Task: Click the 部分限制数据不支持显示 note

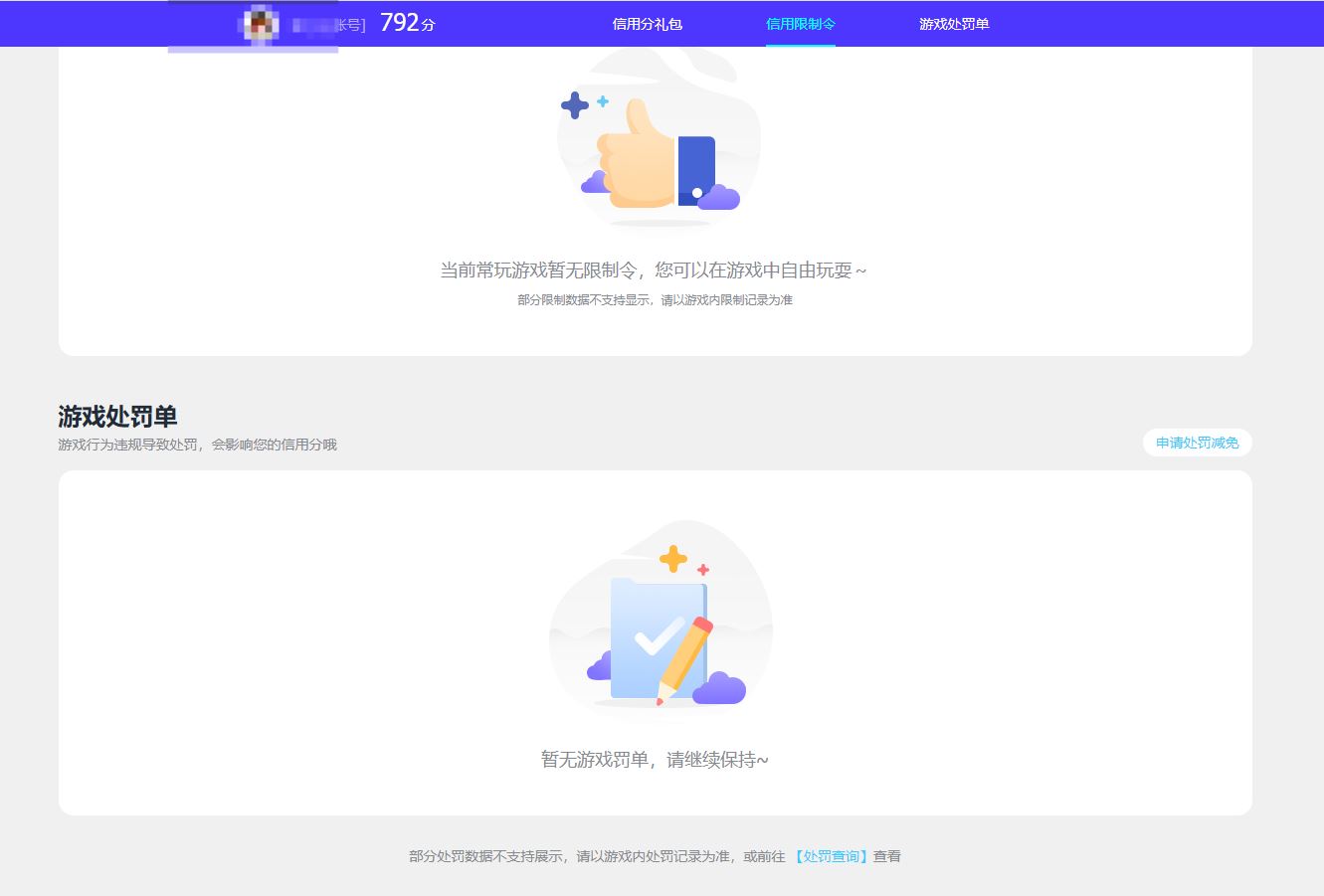Action: (655, 300)
